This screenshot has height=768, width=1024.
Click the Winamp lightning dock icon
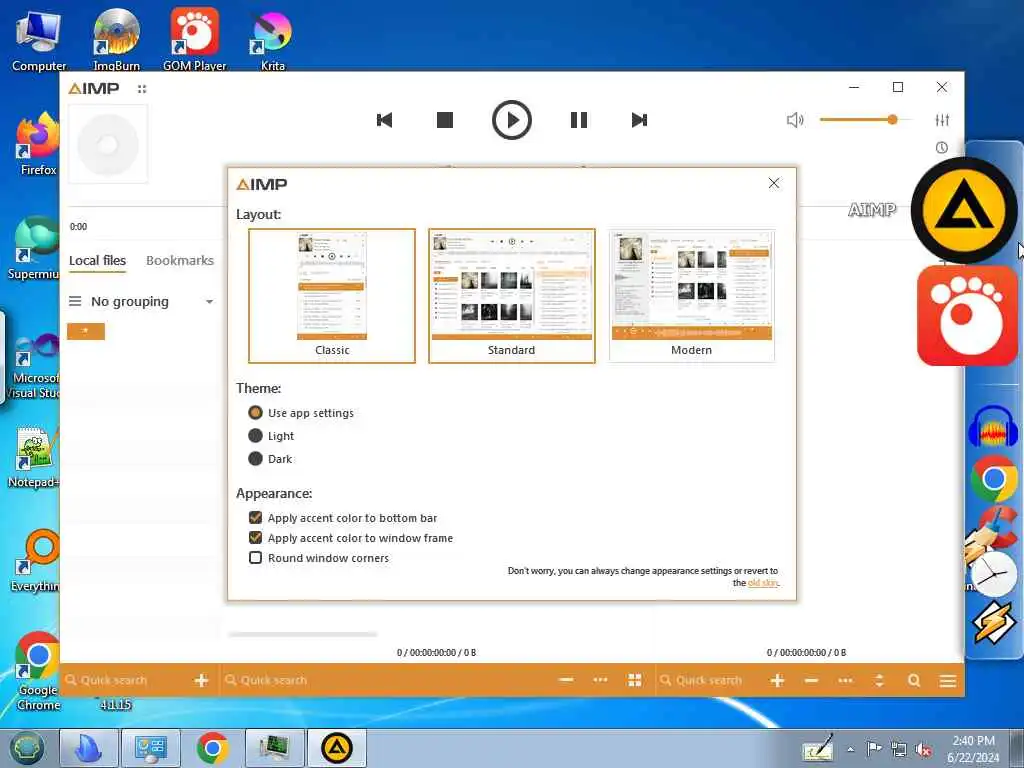click(994, 622)
